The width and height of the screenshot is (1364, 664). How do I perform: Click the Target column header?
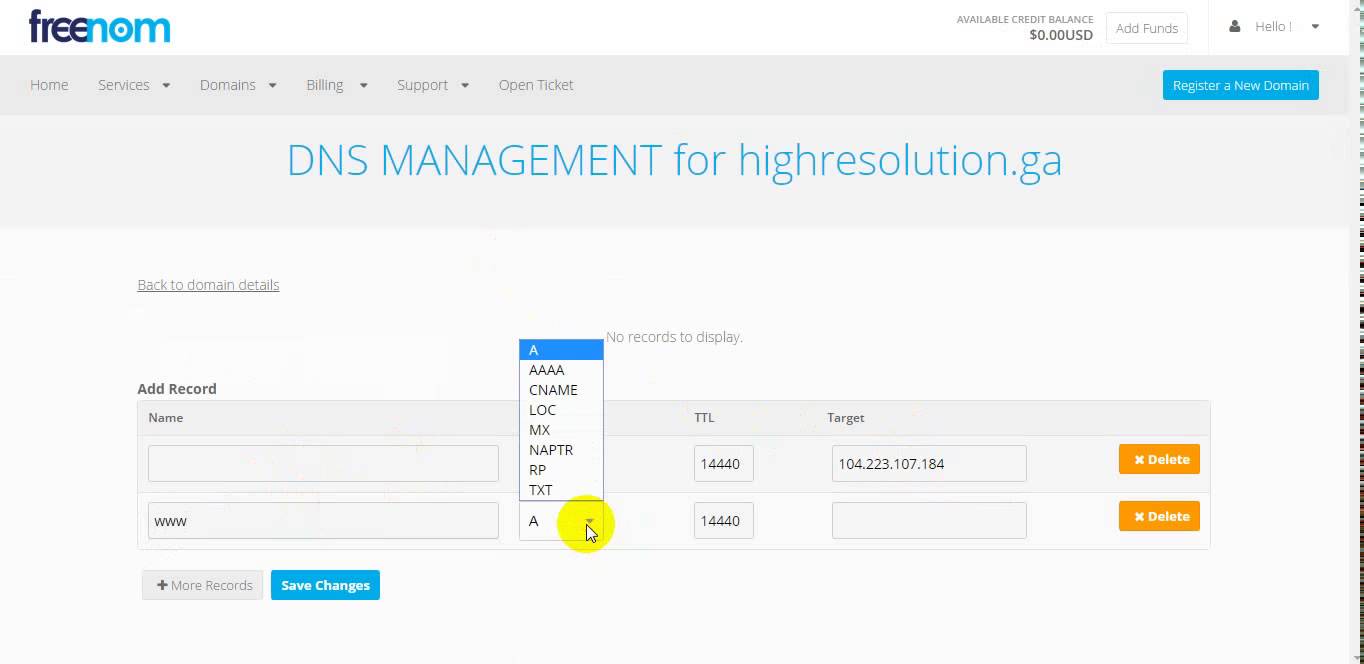[846, 418]
